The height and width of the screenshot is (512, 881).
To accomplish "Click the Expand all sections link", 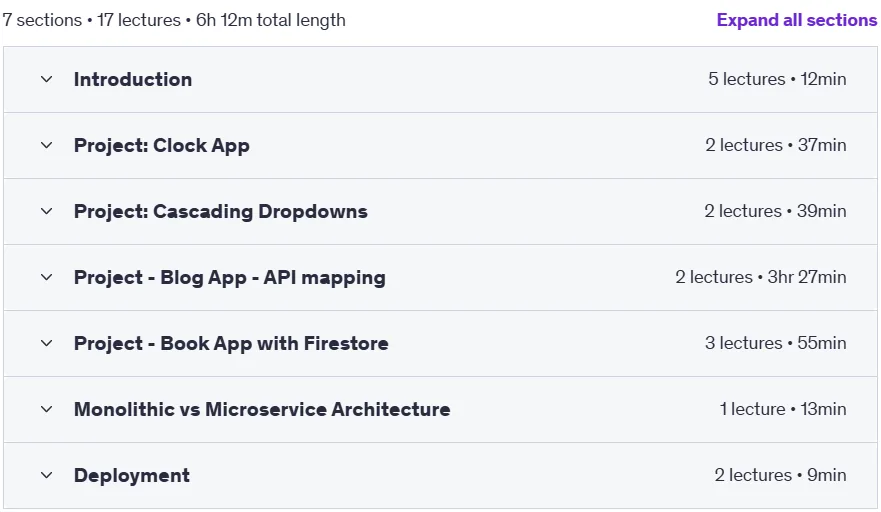I will point(797,20).
